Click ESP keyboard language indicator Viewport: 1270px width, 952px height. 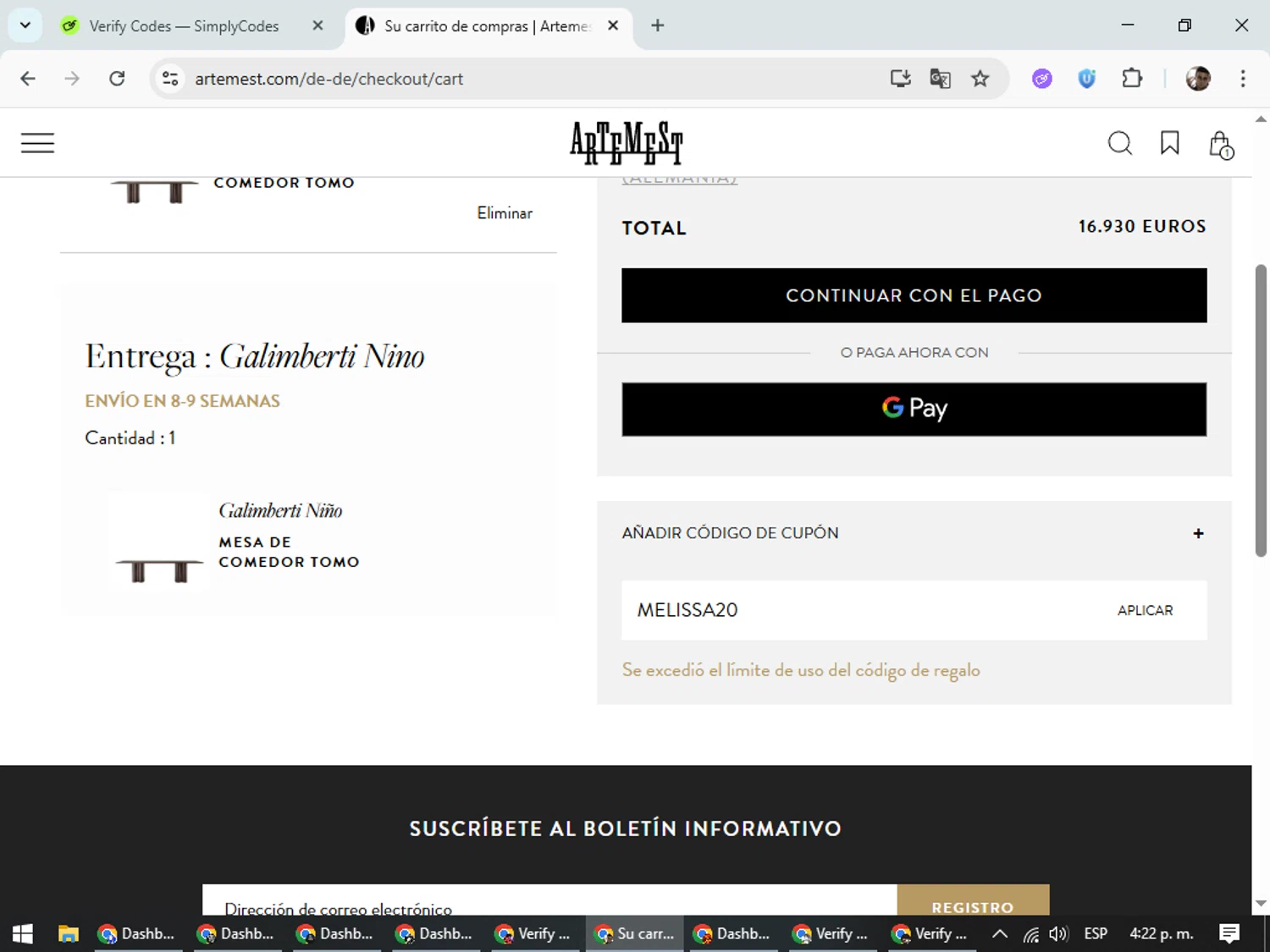pos(1096,933)
